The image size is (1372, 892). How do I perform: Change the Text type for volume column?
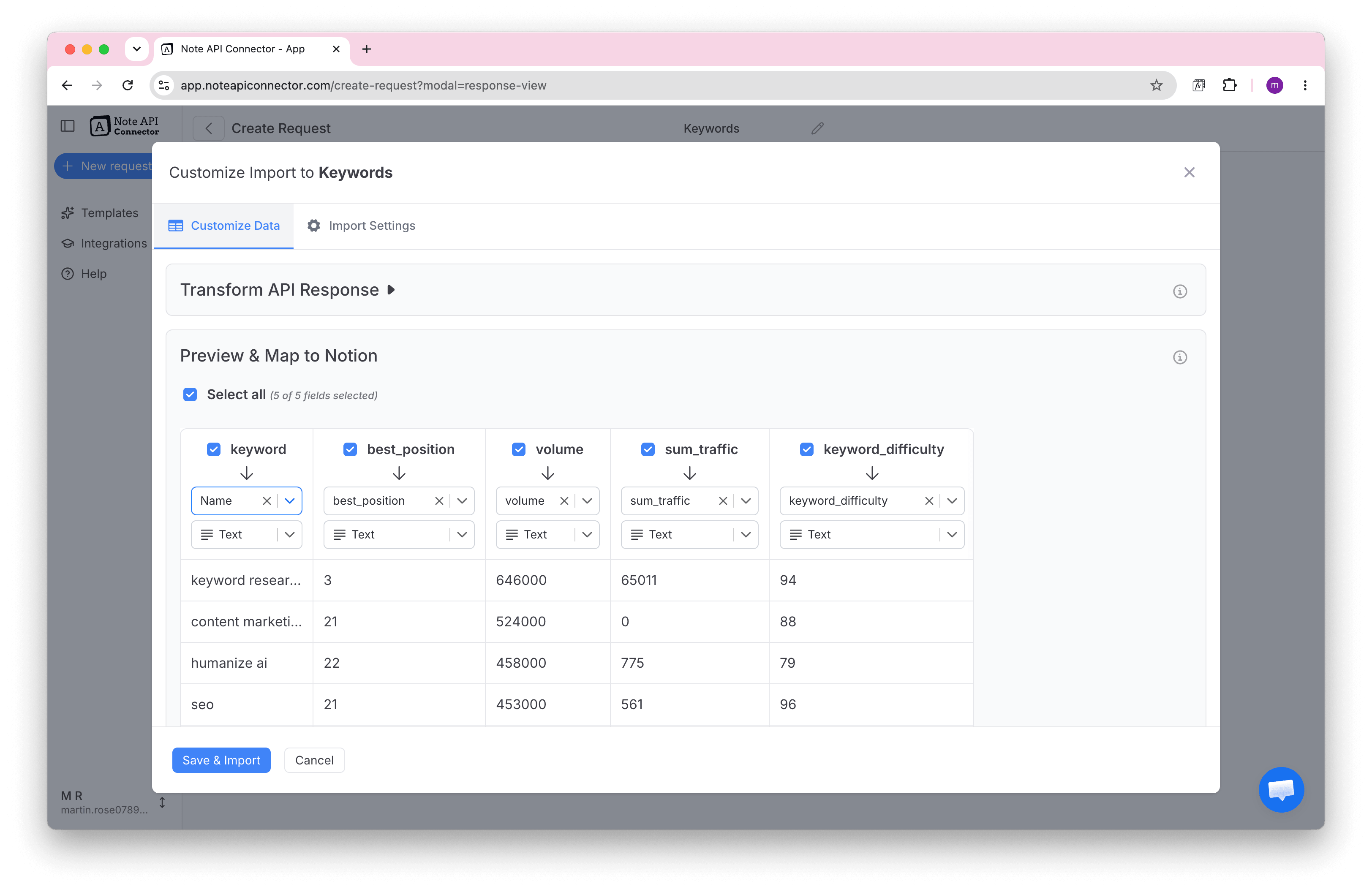click(x=547, y=535)
